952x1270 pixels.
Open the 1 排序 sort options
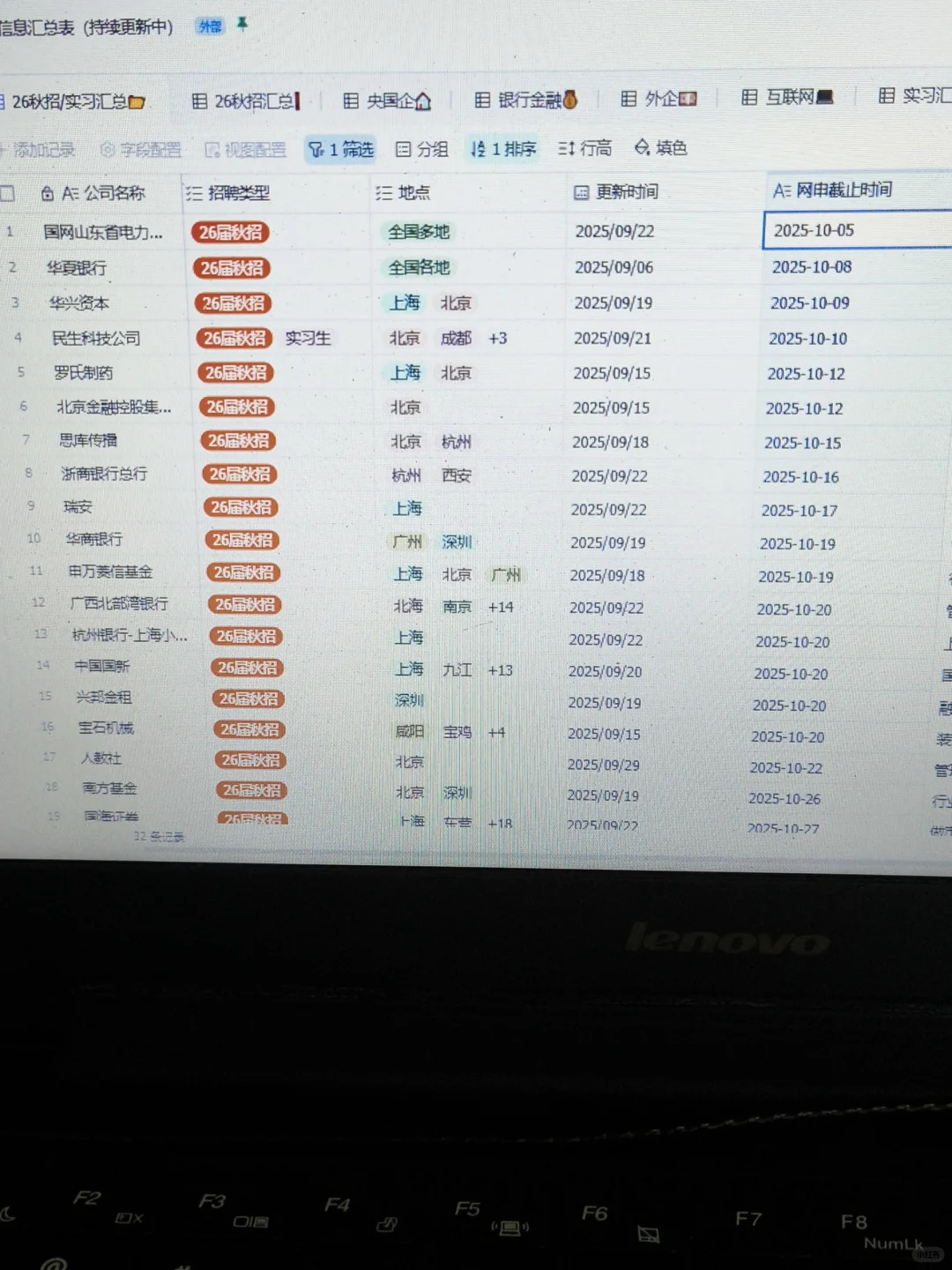coord(502,148)
